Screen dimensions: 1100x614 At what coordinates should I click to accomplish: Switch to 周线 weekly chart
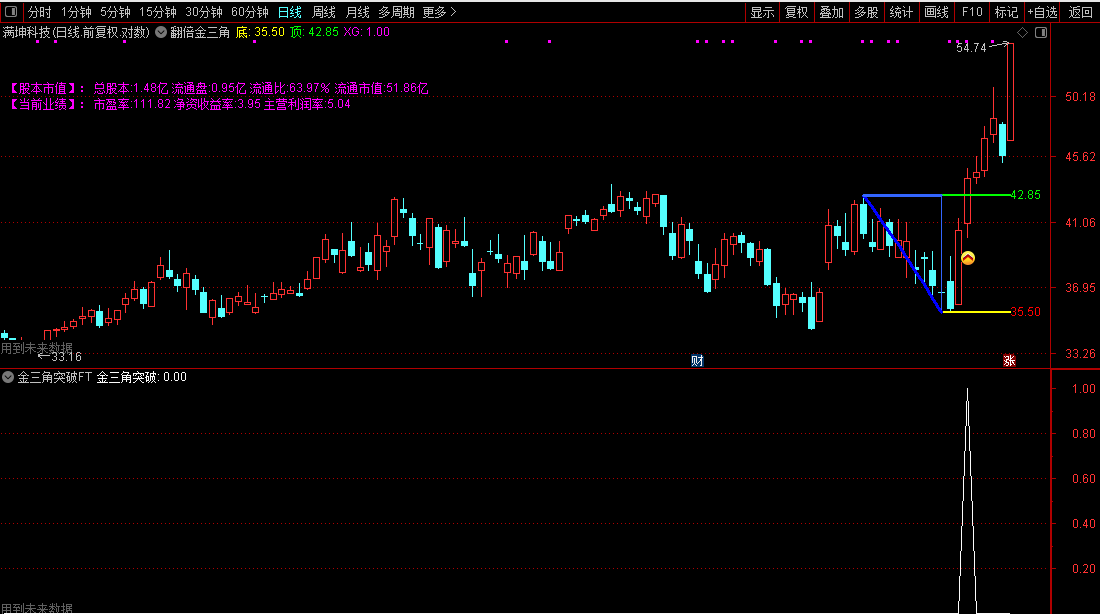pyautogui.click(x=324, y=12)
